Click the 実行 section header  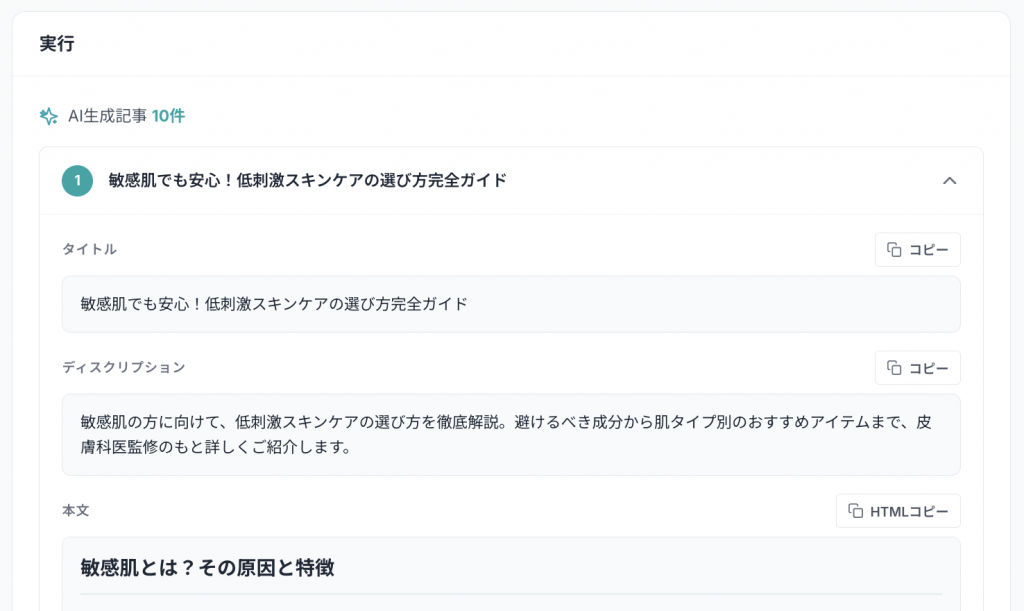pos(57,44)
